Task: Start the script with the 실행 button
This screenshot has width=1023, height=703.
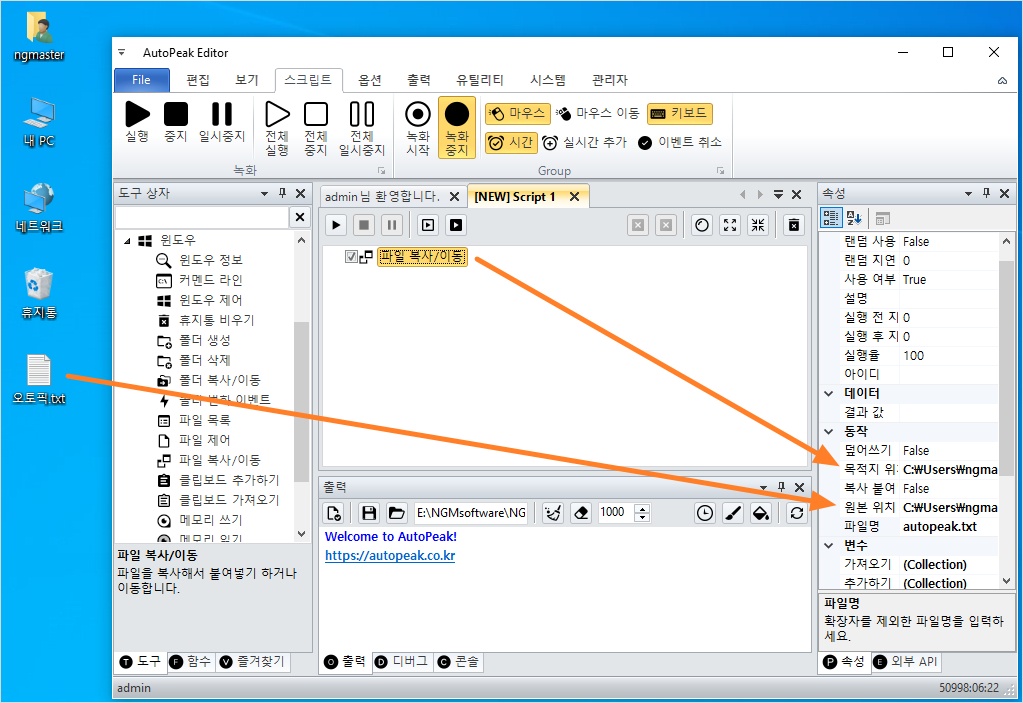Action: [x=137, y=122]
